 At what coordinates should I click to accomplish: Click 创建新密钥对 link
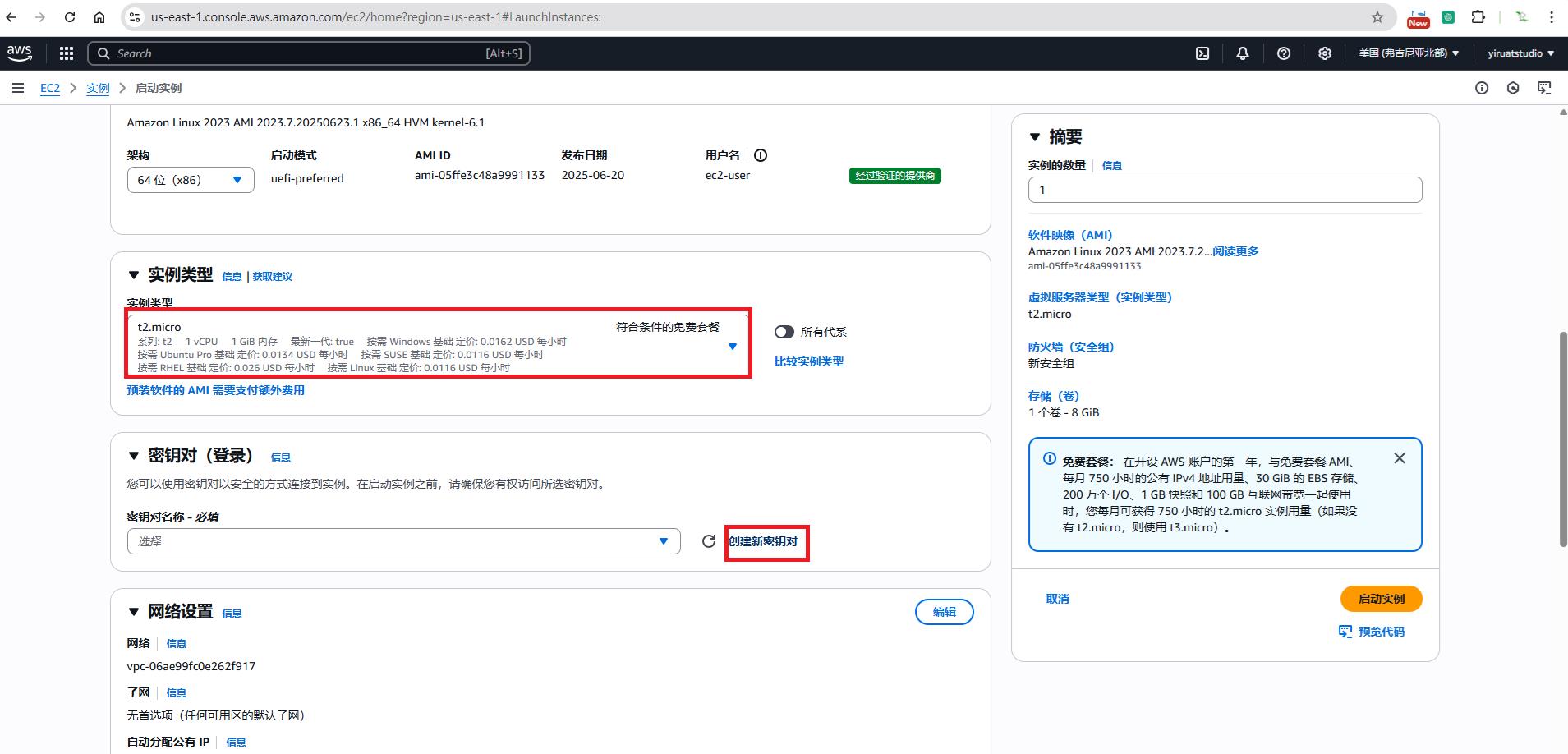click(763, 541)
